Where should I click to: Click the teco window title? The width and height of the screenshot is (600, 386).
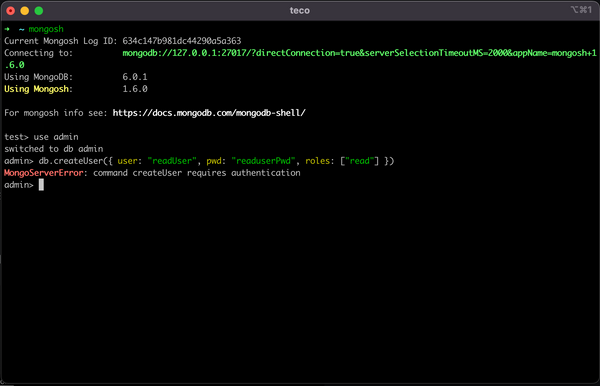(300, 11)
